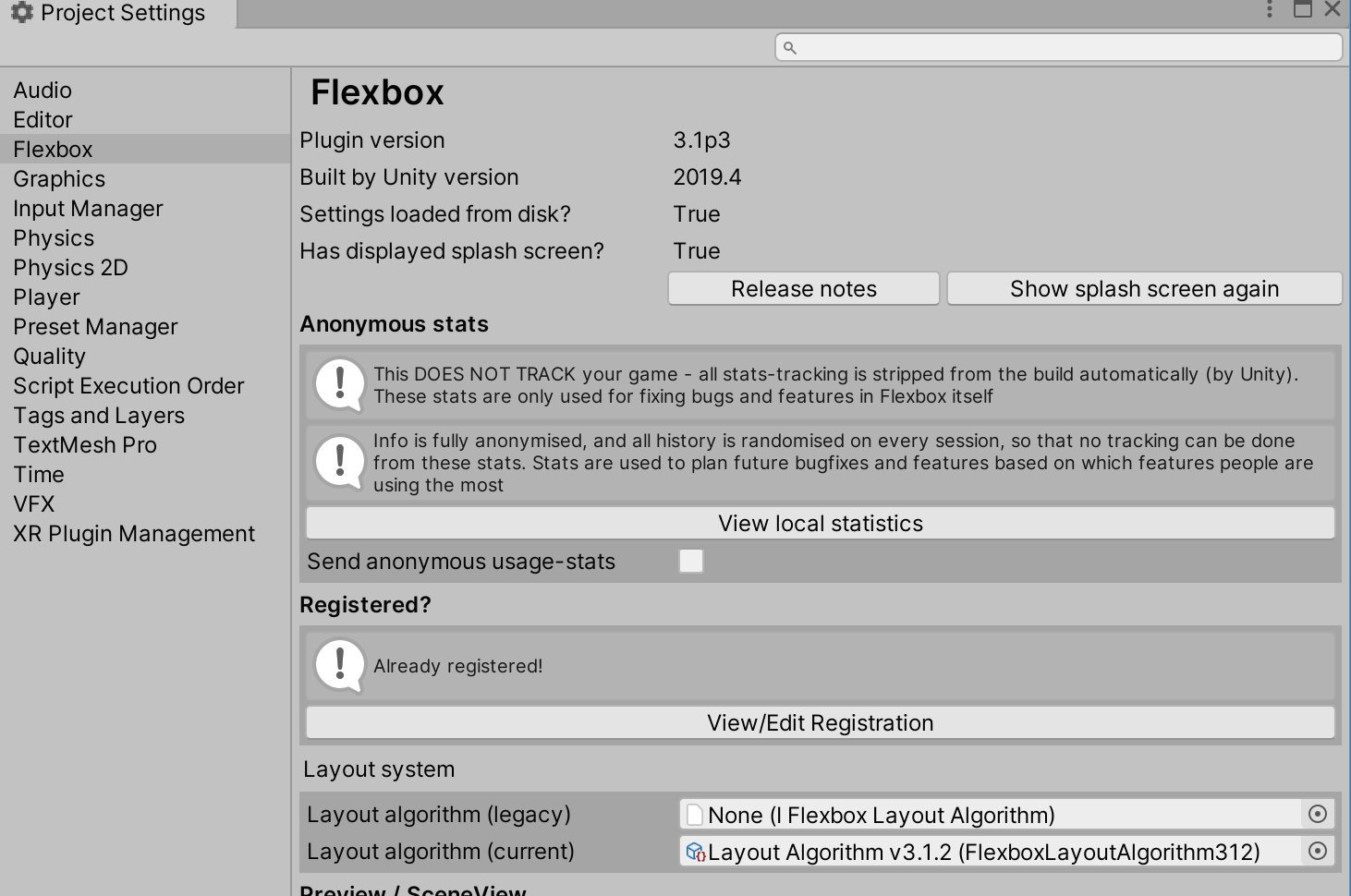Open Player settings
The image size is (1351, 896).
click(145, 297)
